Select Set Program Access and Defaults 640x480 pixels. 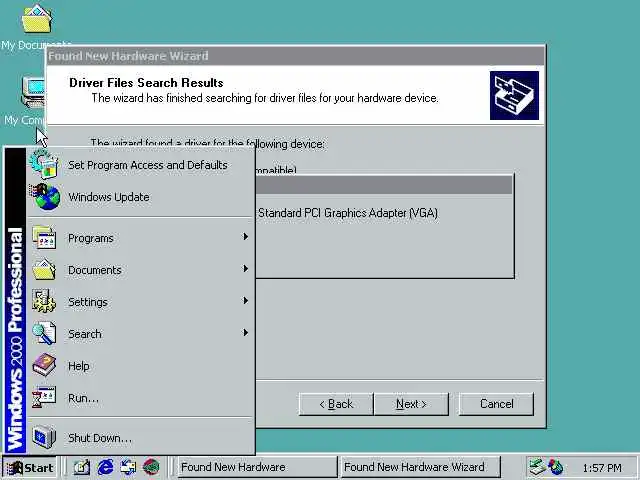pos(141,164)
